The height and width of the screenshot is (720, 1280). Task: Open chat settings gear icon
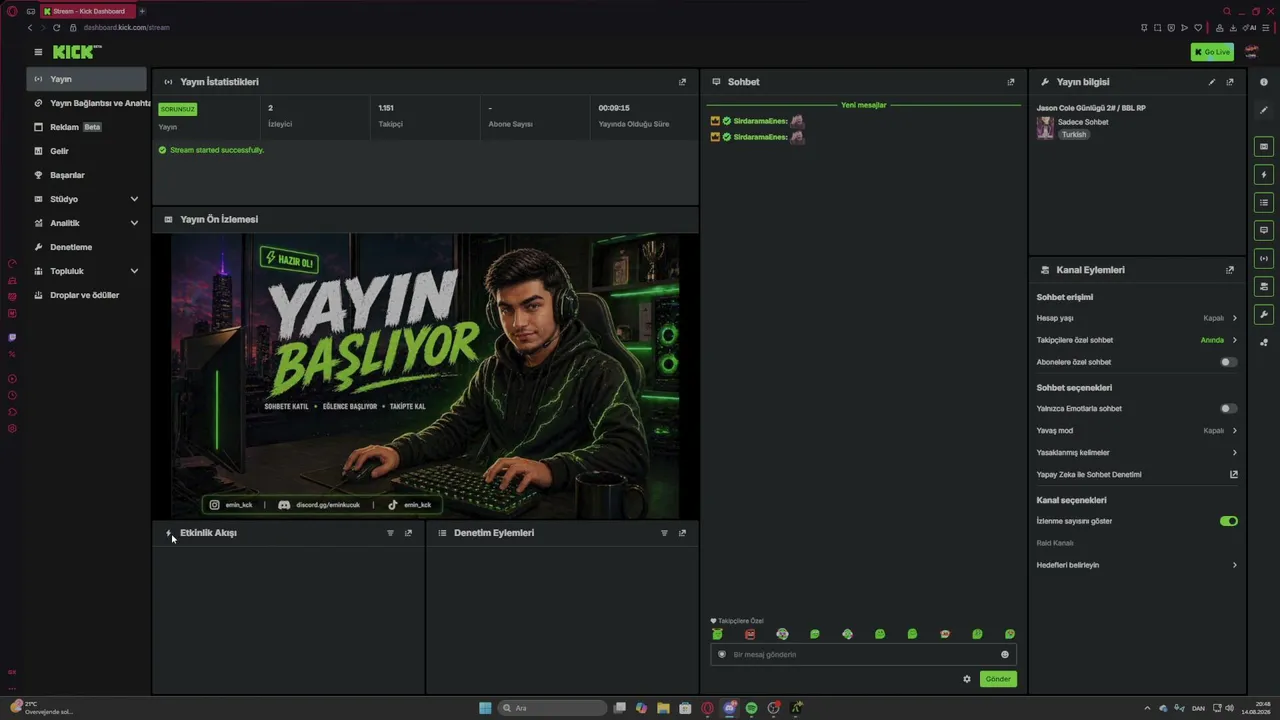tap(967, 679)
